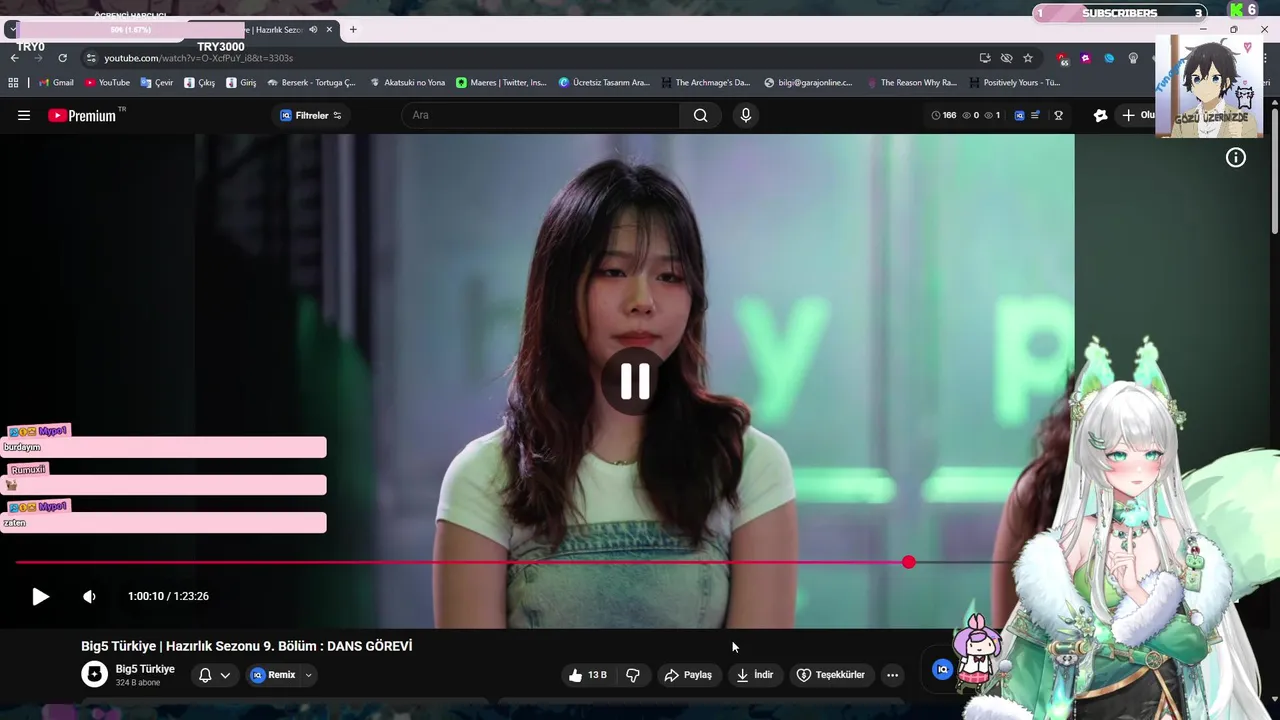Viewport: 1280px width, 720px height.
Task: Bookmark this page with star icon
Action: (1028, 58)
